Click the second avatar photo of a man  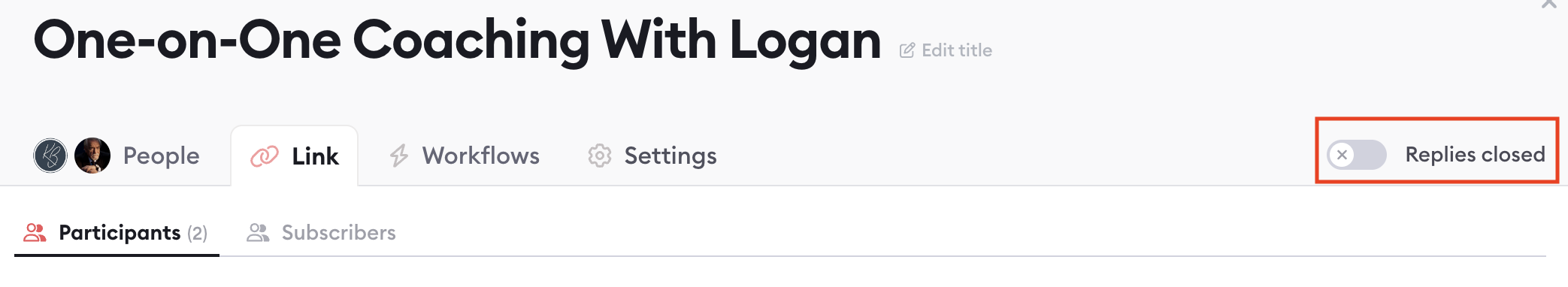tap(92, 156)
